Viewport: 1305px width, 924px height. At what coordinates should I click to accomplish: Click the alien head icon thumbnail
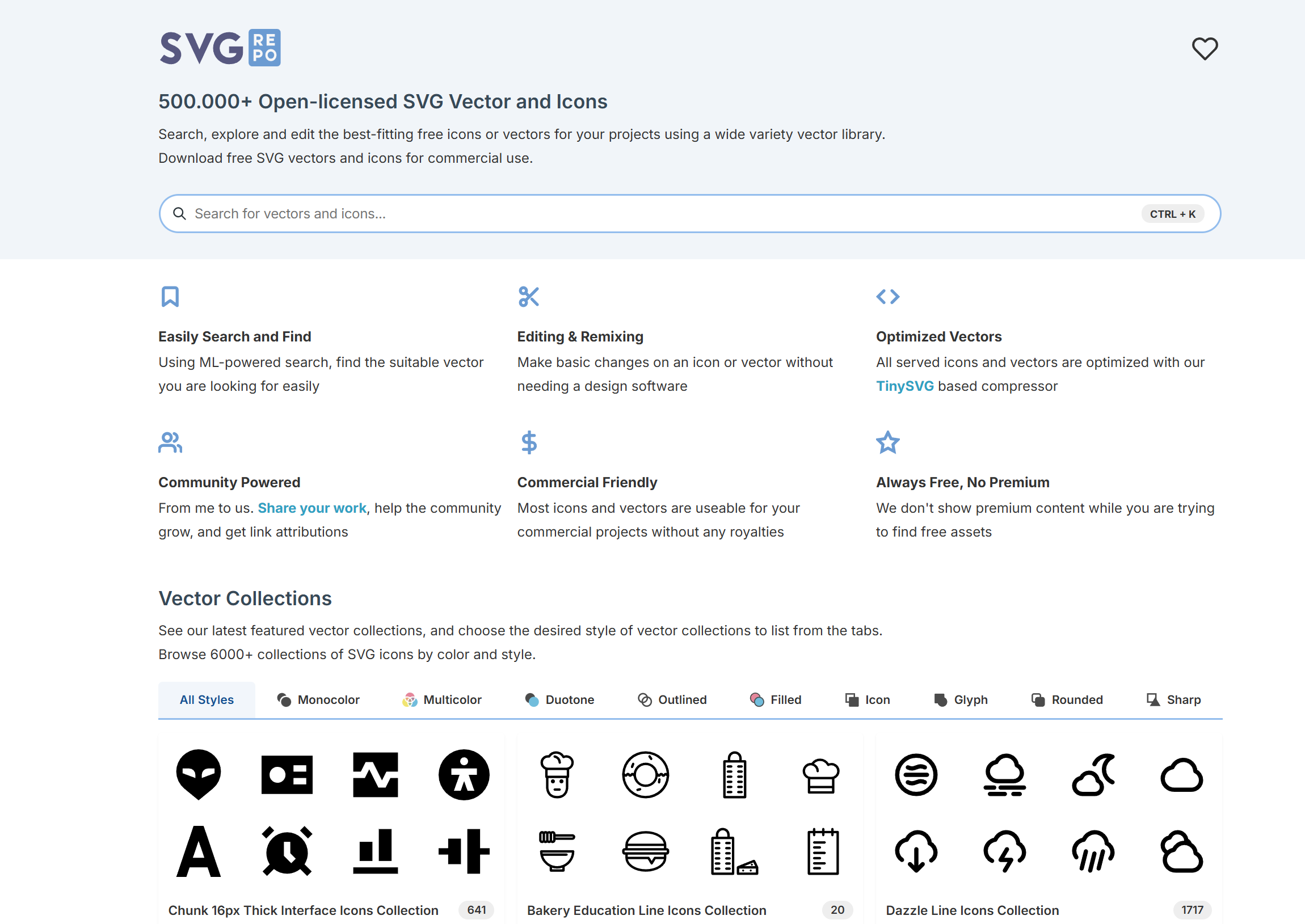pos(199,774)
